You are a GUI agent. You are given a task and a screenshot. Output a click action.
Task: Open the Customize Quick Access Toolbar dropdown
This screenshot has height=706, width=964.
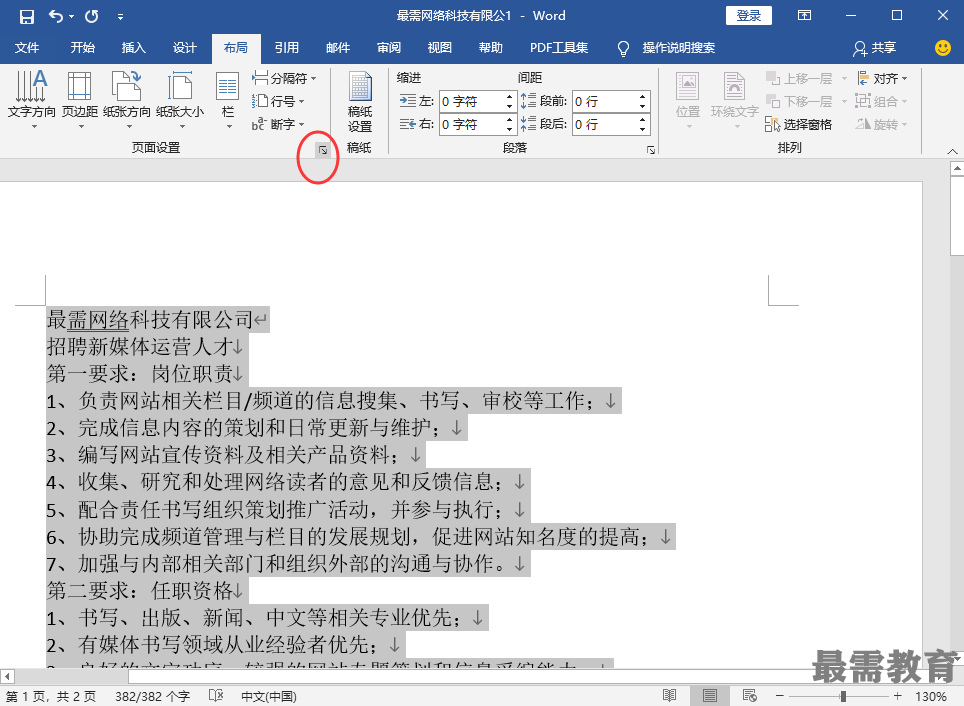point(120,17)
